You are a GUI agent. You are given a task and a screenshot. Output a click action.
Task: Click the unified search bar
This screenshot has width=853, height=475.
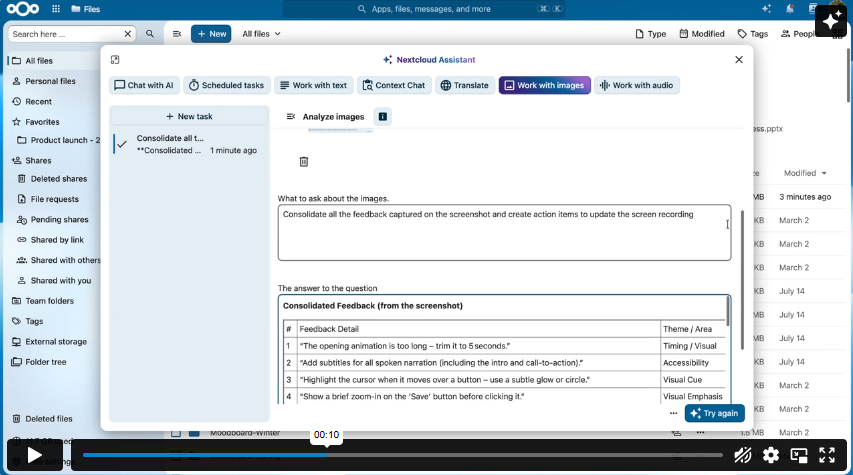coord(423,9)
